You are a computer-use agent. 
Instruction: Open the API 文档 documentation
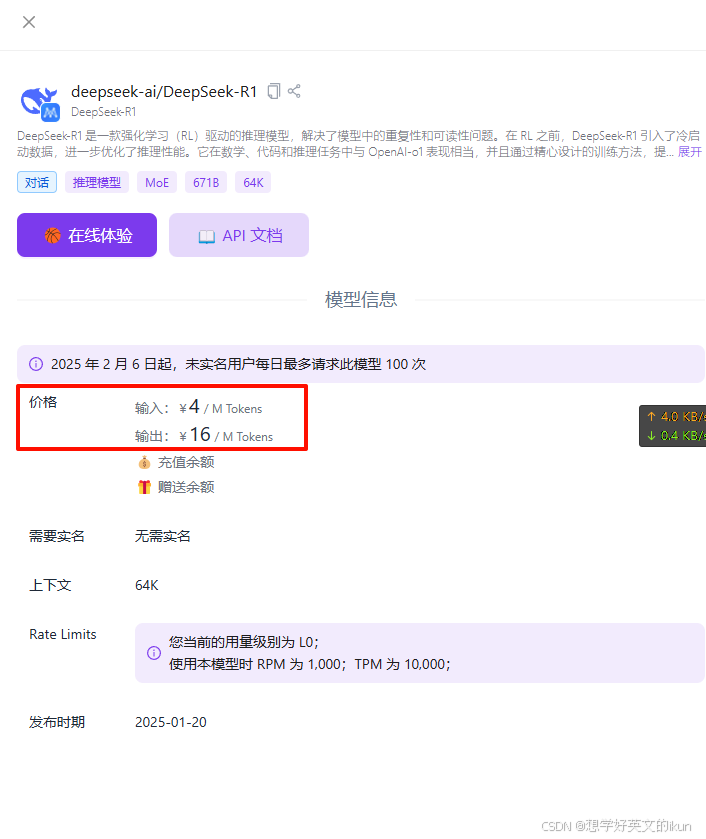click(x=239, y=235)
